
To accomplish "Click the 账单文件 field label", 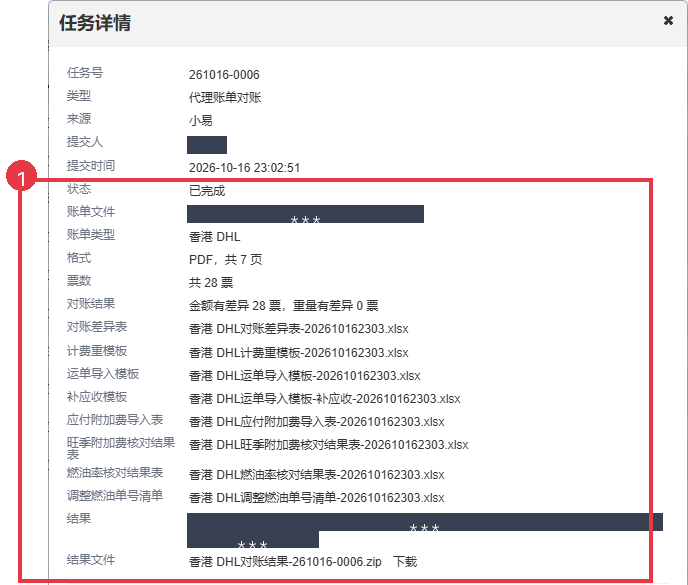I will (x=91, y=212).
